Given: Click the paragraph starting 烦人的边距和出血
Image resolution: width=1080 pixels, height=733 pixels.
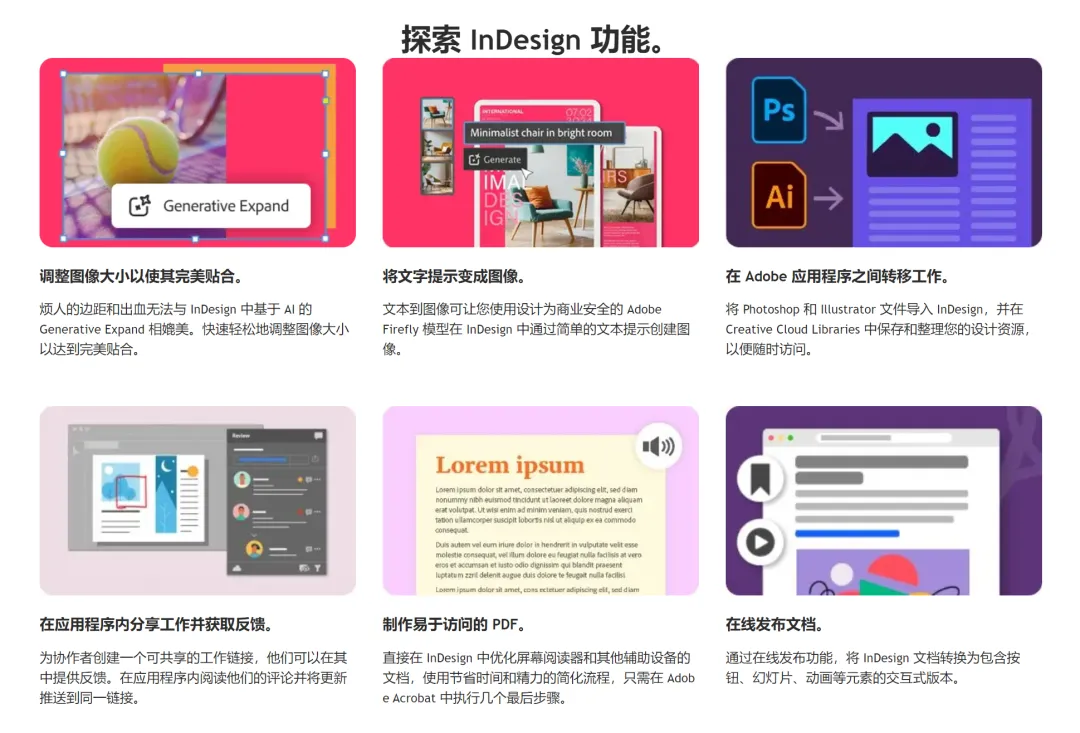Looking at the screenshot, I should pyautogui.click(x=194, y=329).
